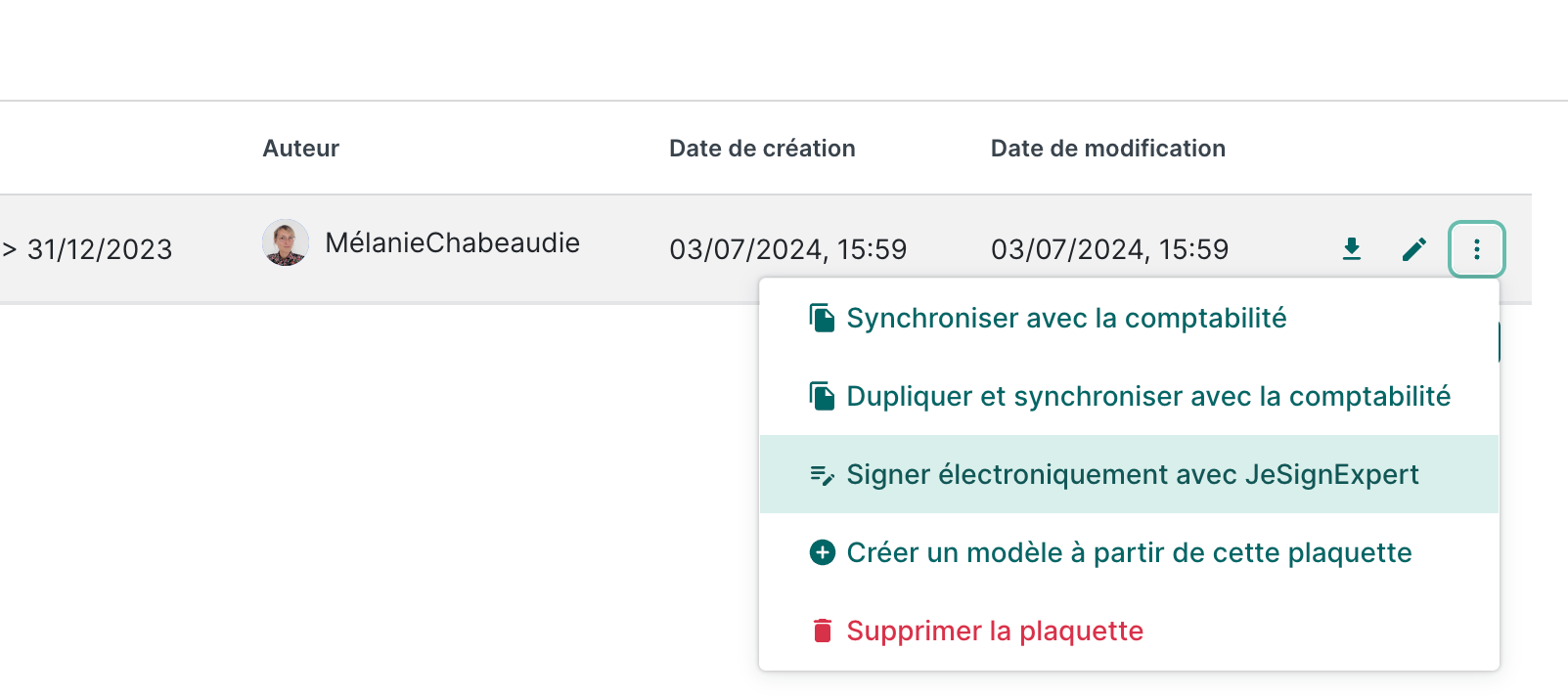Screen dimensions: 1568x696
Task: Click the Auteur column header
Action: 300,148
